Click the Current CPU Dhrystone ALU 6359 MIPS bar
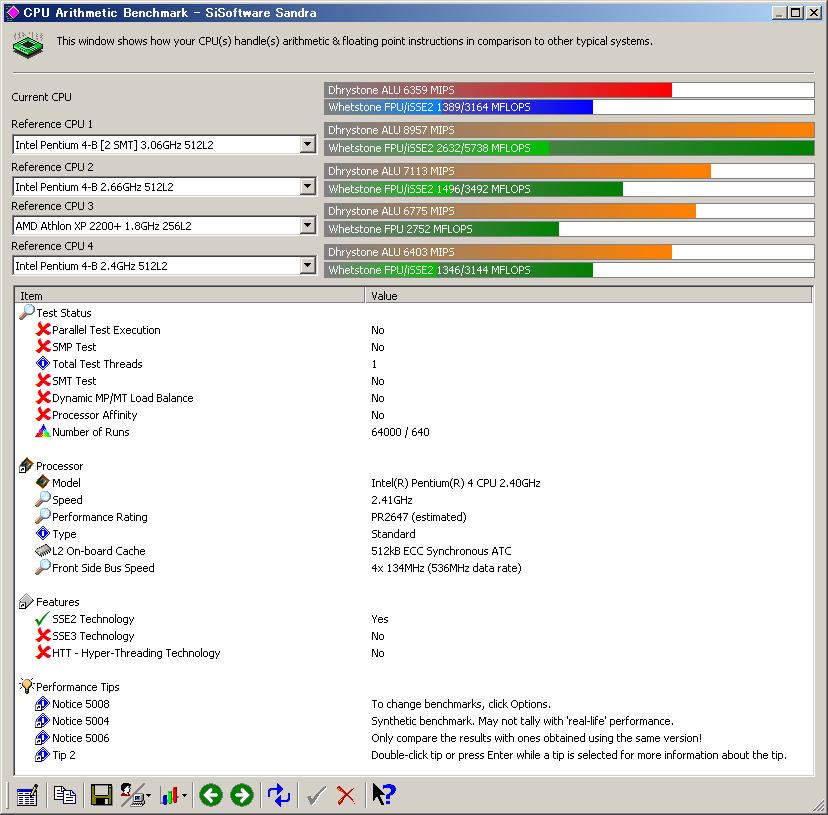 click(569, 90)
